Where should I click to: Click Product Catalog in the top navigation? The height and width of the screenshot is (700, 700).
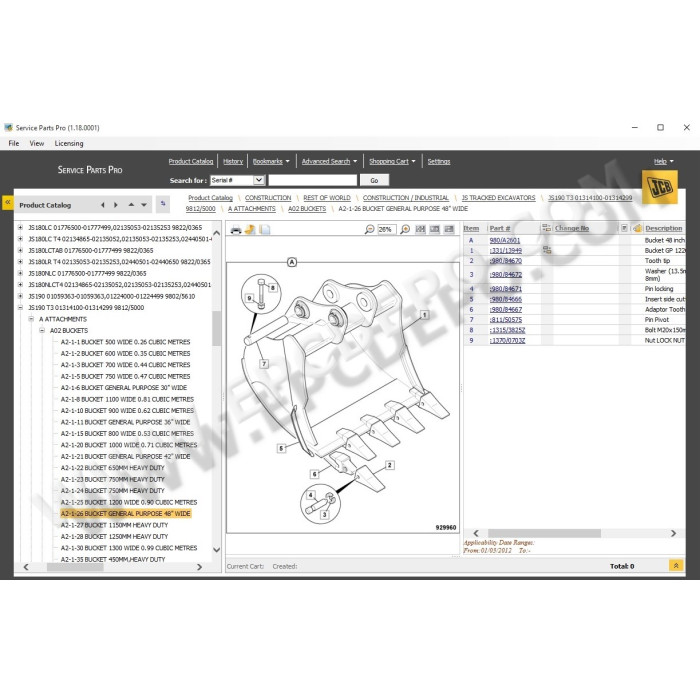(x=191, y=161)
